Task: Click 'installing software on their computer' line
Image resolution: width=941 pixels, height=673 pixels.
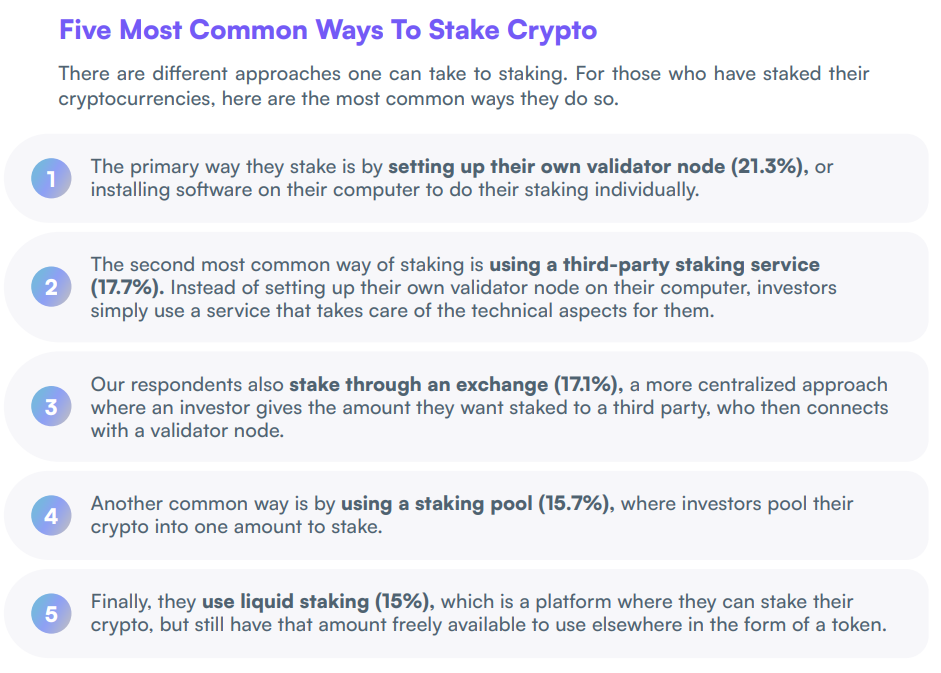Action: tap(395, 190)
